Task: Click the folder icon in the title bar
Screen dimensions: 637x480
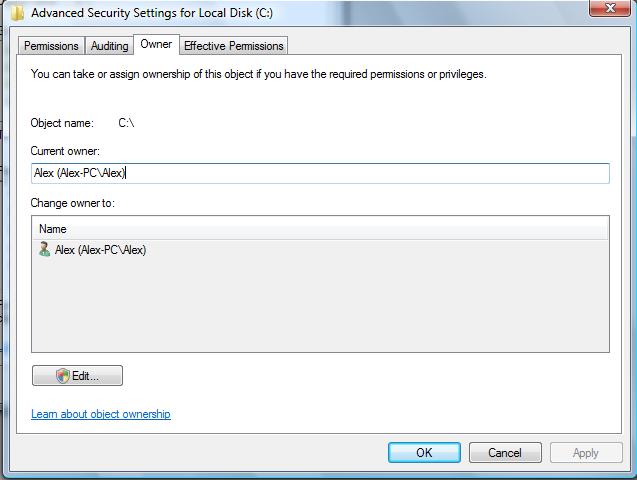Action: click(x=17, y=13)
